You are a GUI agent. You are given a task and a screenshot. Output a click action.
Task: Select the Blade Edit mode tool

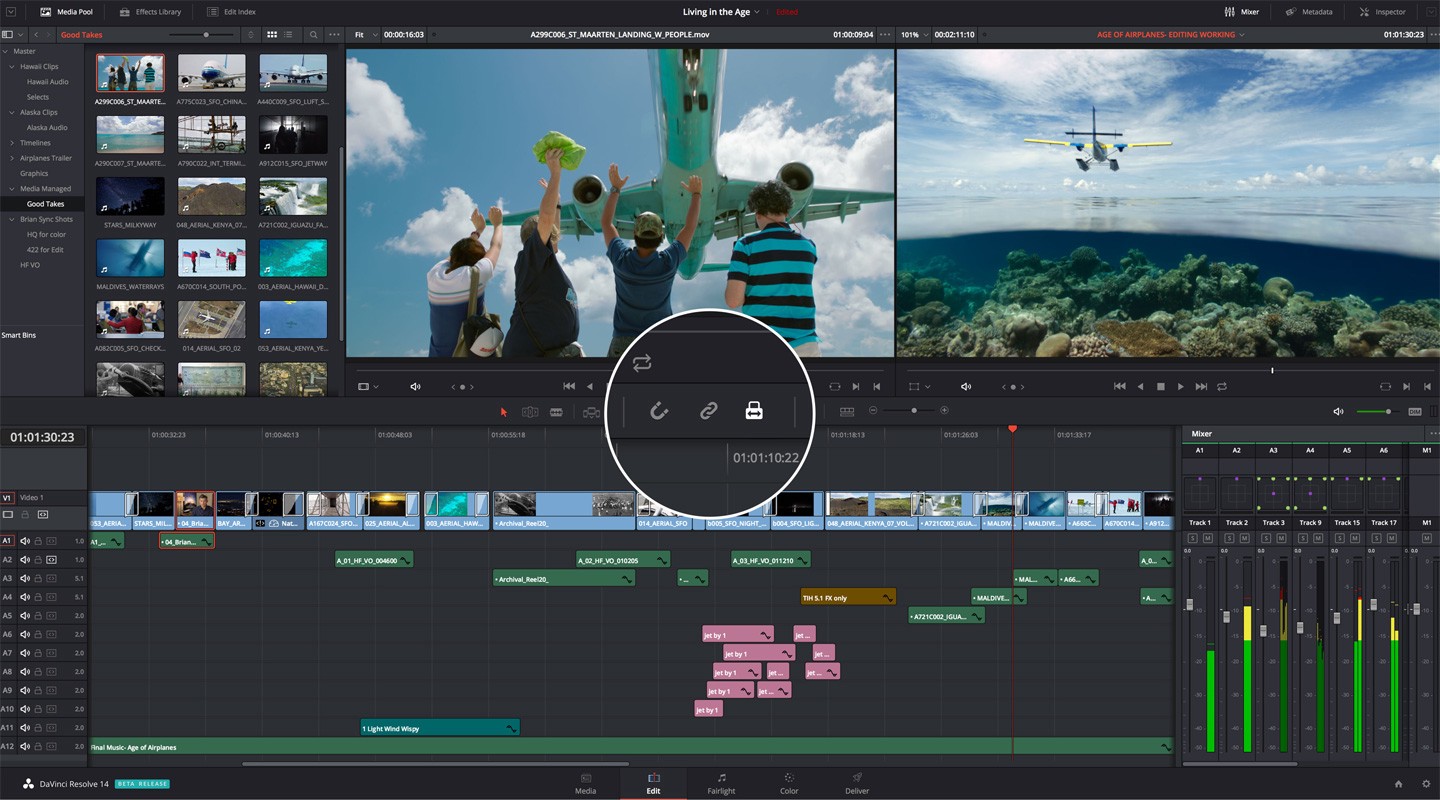click(x=556, y=412)
